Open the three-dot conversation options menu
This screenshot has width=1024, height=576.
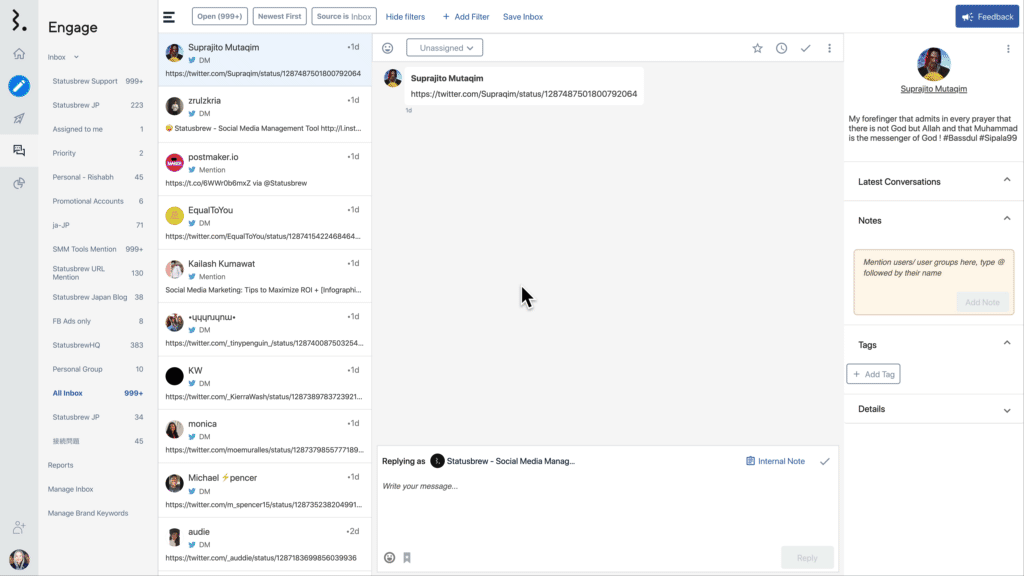point(828,47)
